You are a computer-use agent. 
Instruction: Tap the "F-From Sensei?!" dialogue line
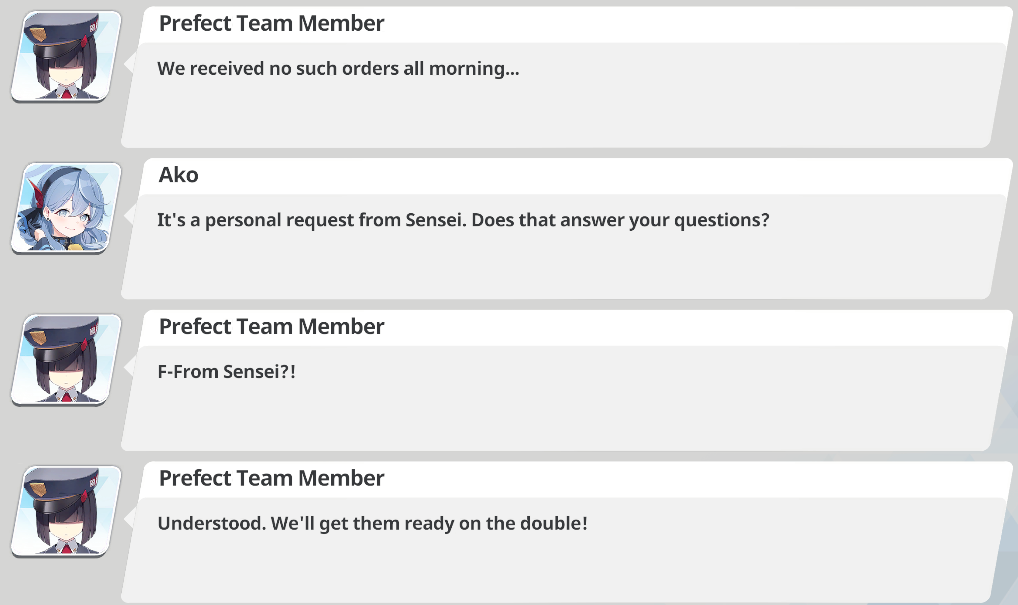[x=227, y=372]
